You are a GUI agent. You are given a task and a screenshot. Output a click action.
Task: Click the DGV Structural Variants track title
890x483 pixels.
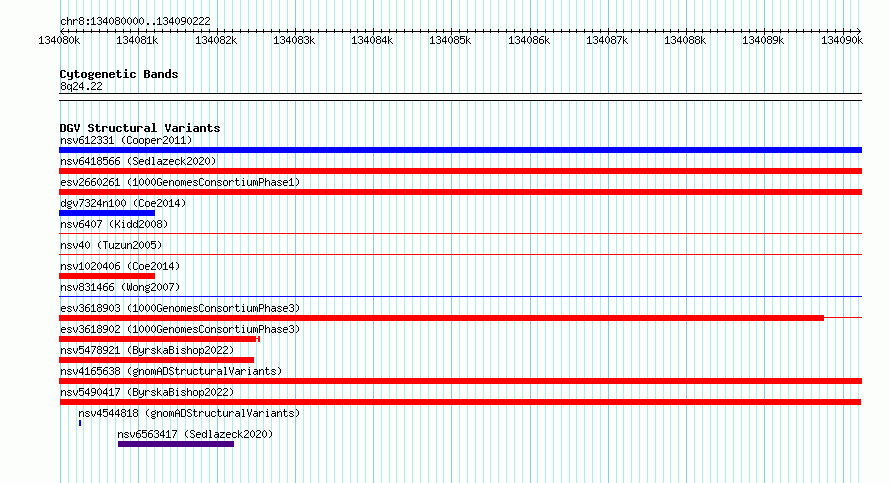(140, 128)
